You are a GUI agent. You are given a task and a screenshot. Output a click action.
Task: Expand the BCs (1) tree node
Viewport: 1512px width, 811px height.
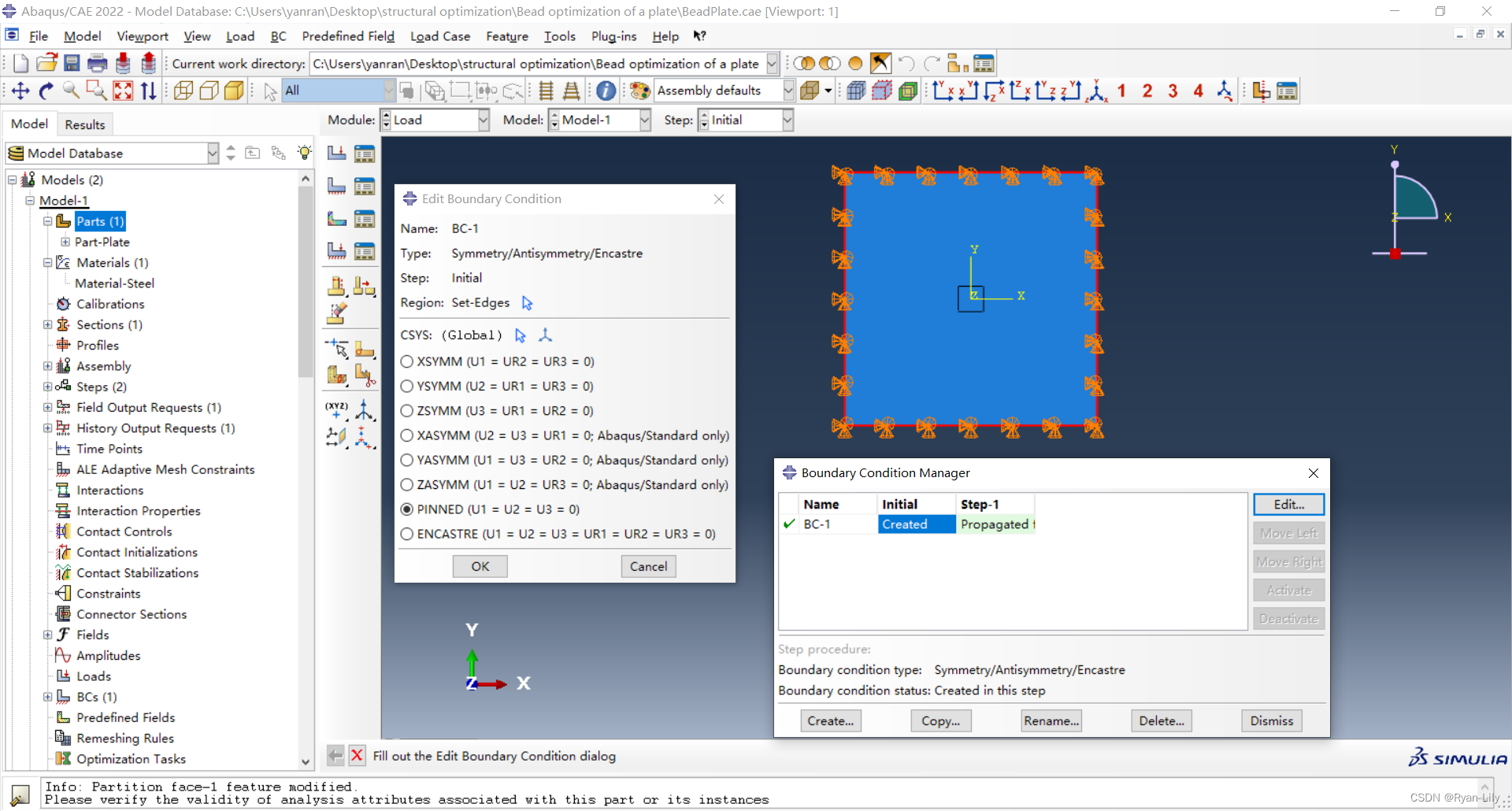tap(47, 697)
